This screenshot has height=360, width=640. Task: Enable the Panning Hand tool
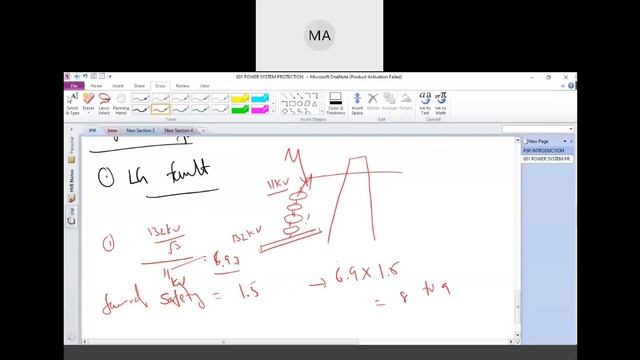pyautogui.click(x=121, y=104)
